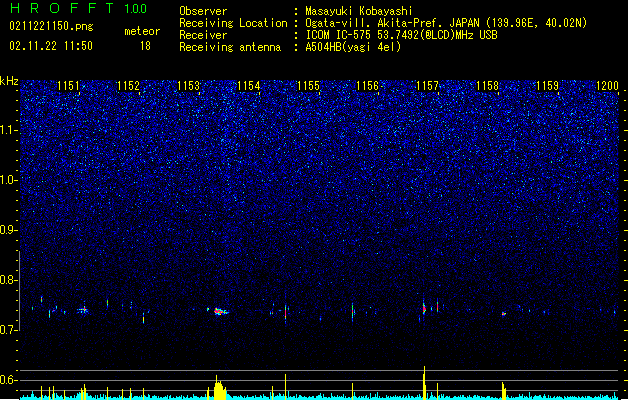Image resolution: width=629 pixels, height=400 pixels.
Task: Click the kHz axis unit label
Action: pos(9,81)
